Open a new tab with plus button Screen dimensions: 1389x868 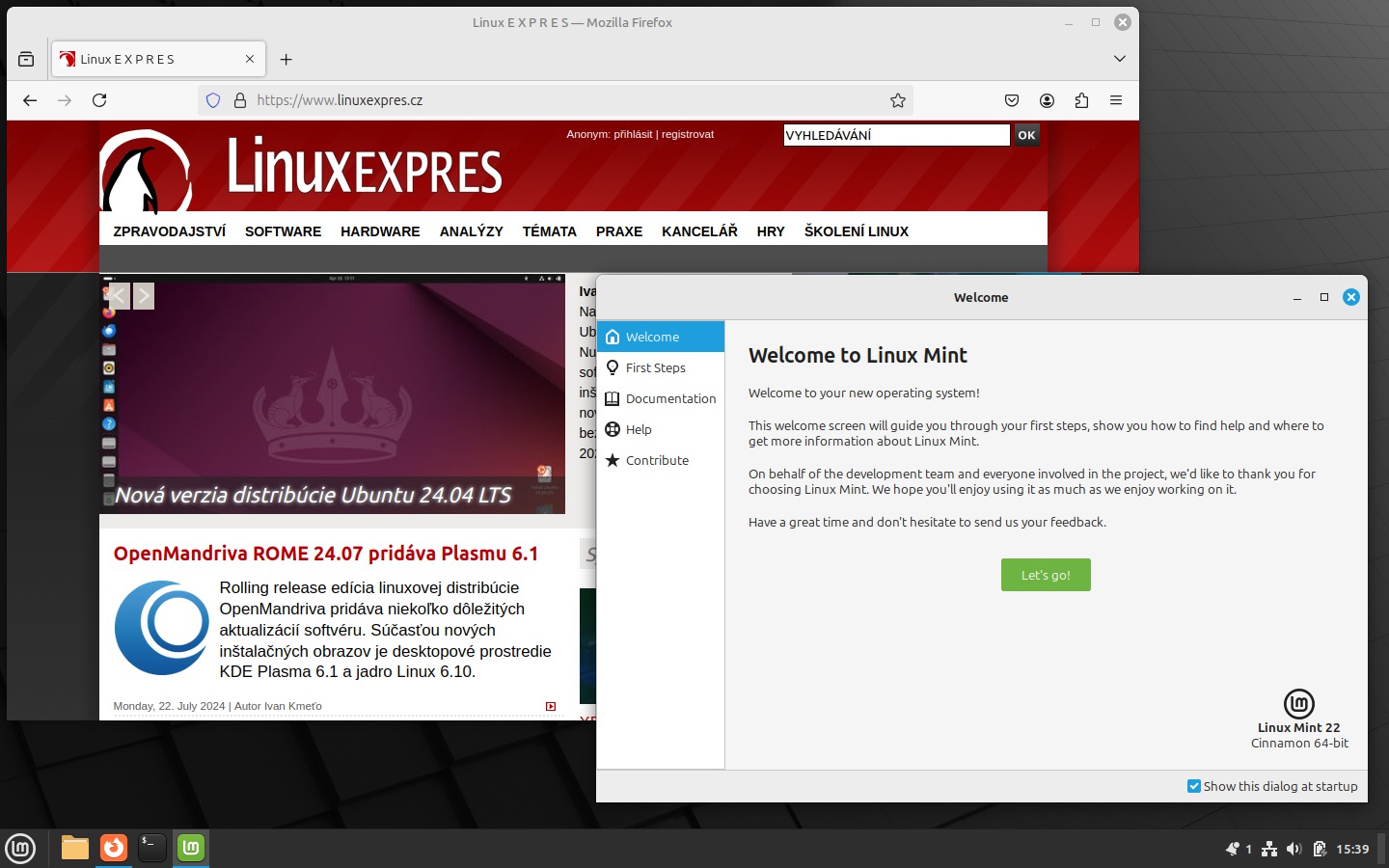(286, 59)
